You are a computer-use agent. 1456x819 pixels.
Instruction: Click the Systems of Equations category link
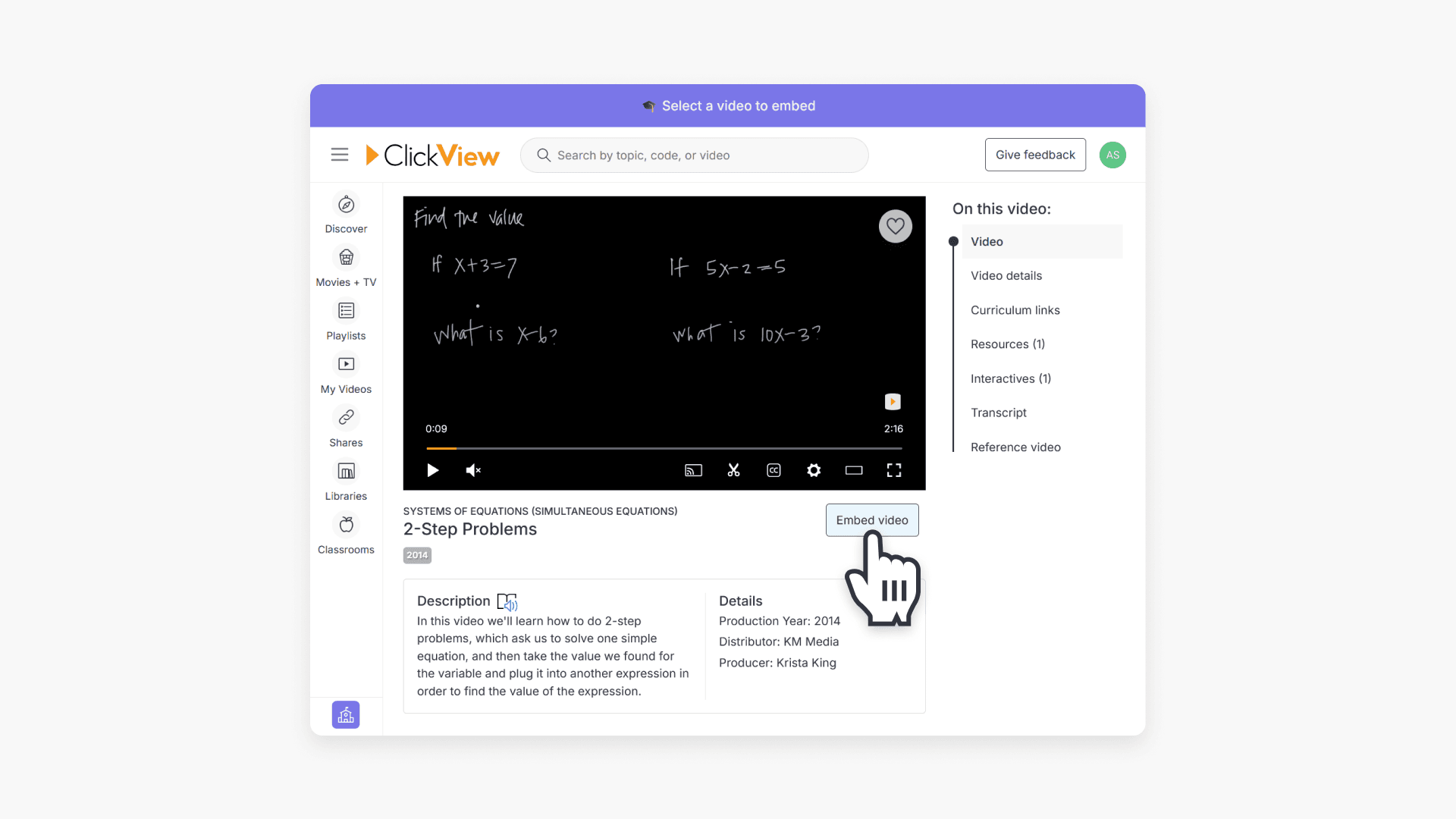coord(540,511)
